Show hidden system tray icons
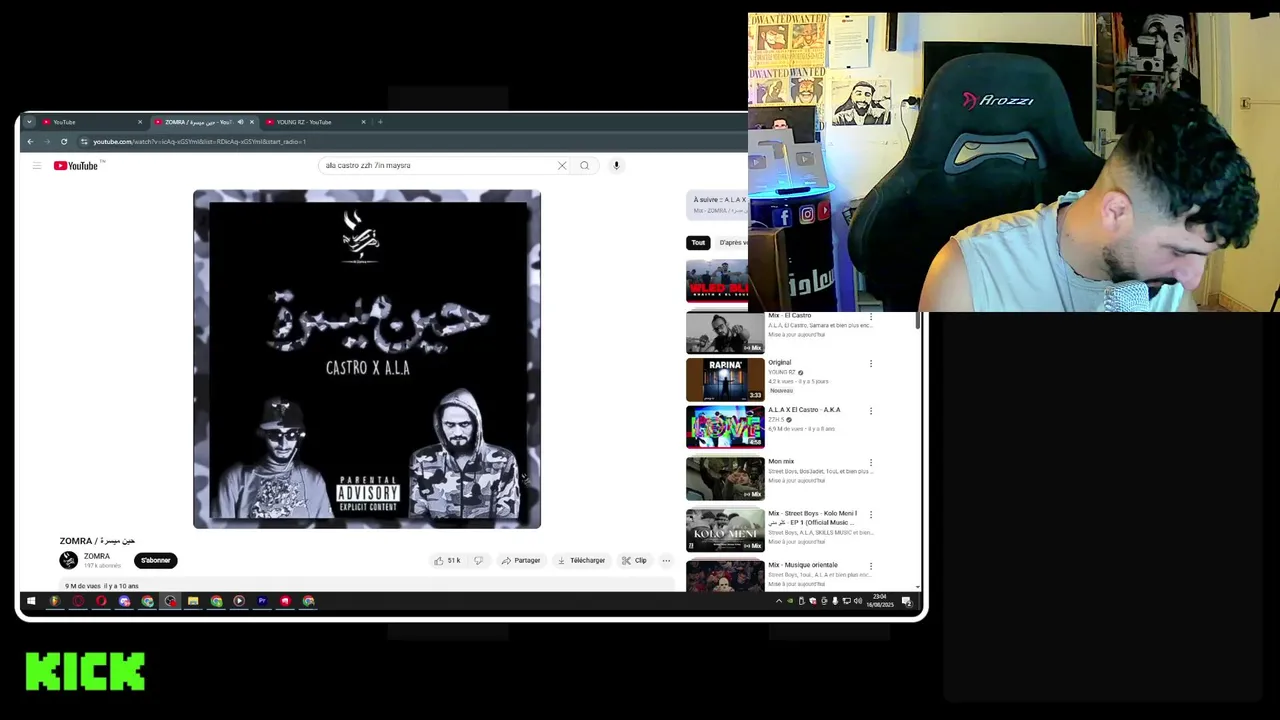 pos(779,601)
